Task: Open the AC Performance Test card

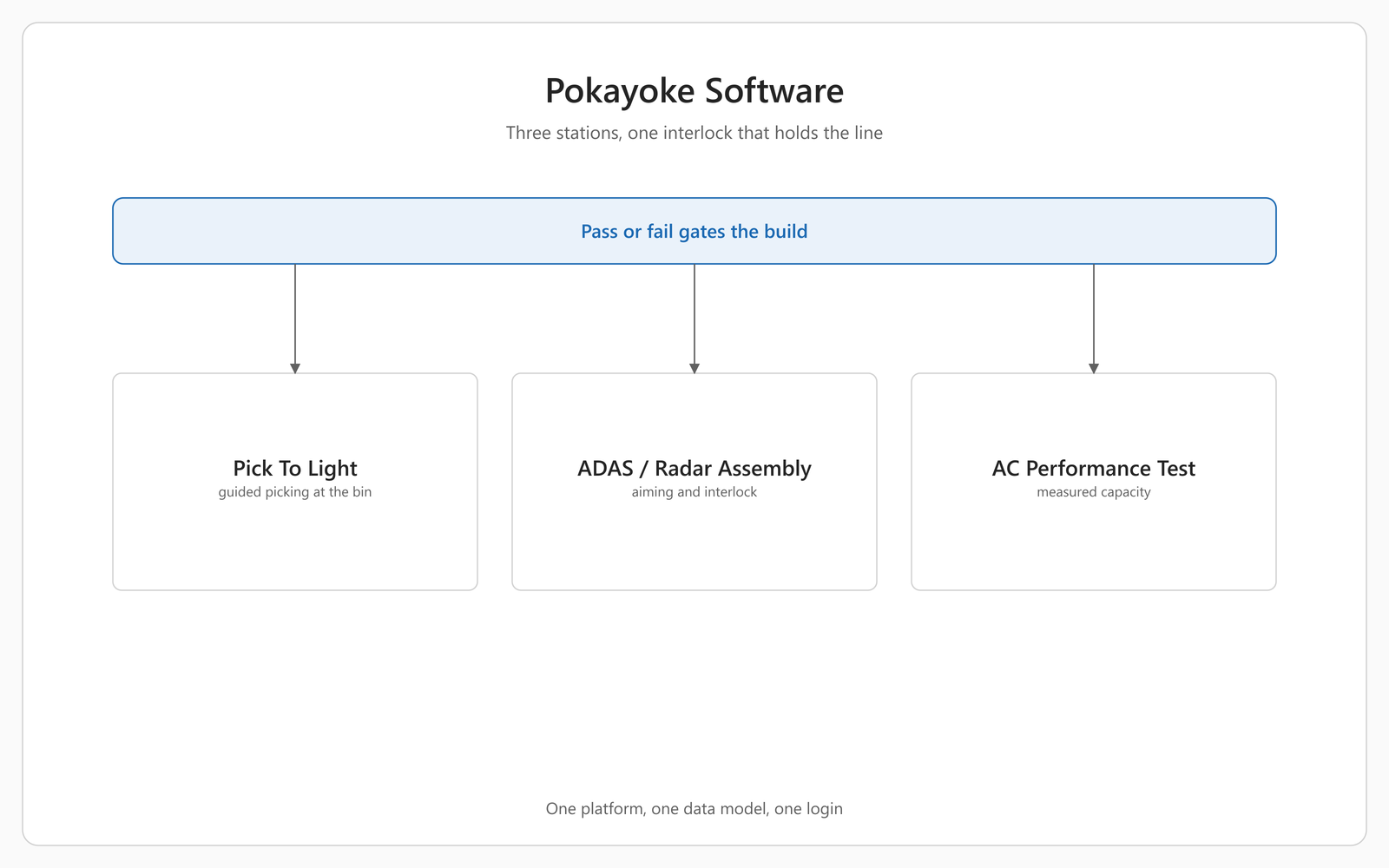Action: 1094,482
